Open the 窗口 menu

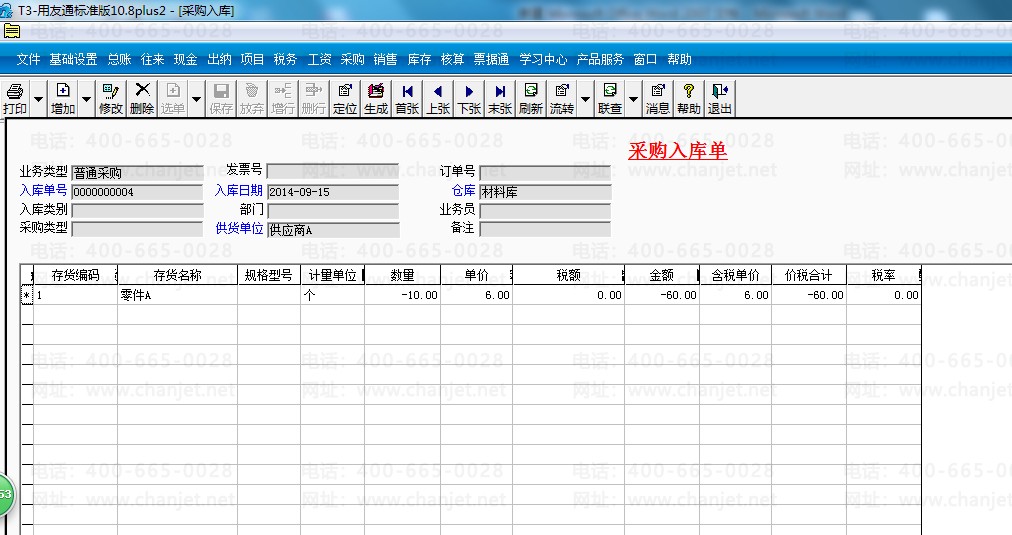pyautogui.click(x=645, y=59)
